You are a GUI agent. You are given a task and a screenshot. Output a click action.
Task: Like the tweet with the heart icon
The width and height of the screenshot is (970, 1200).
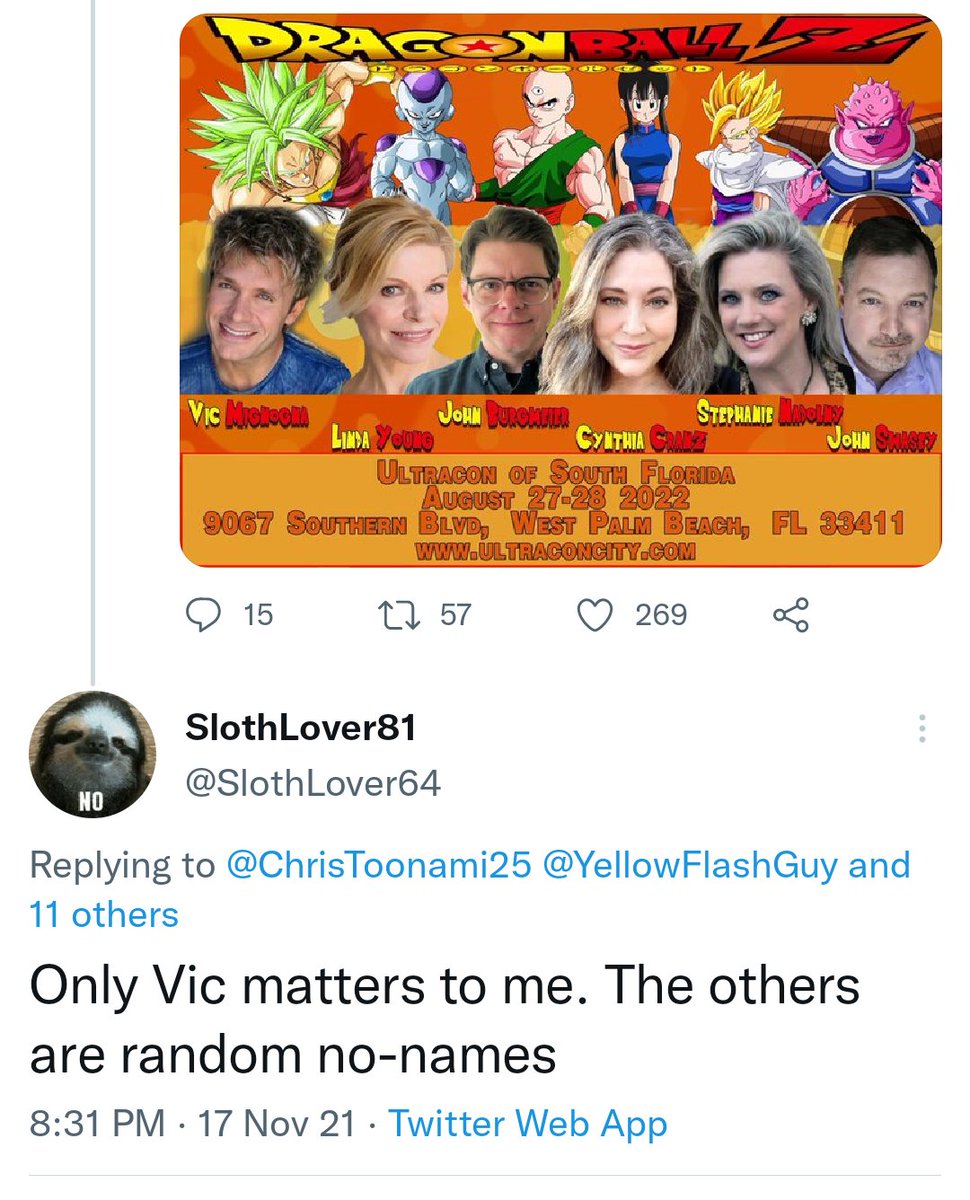point(596,614)
